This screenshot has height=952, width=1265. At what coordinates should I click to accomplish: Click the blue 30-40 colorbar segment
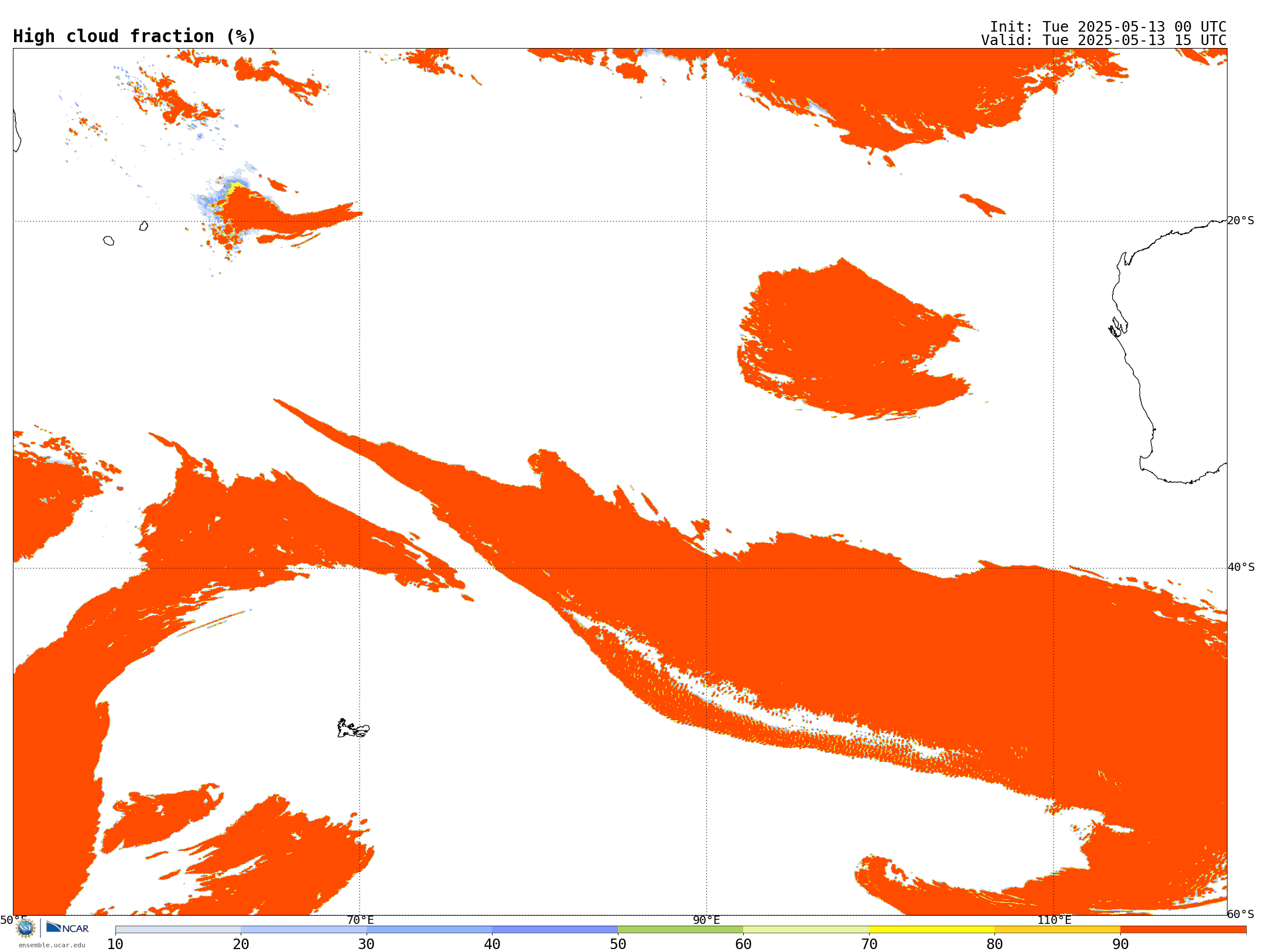coord(429,930)
